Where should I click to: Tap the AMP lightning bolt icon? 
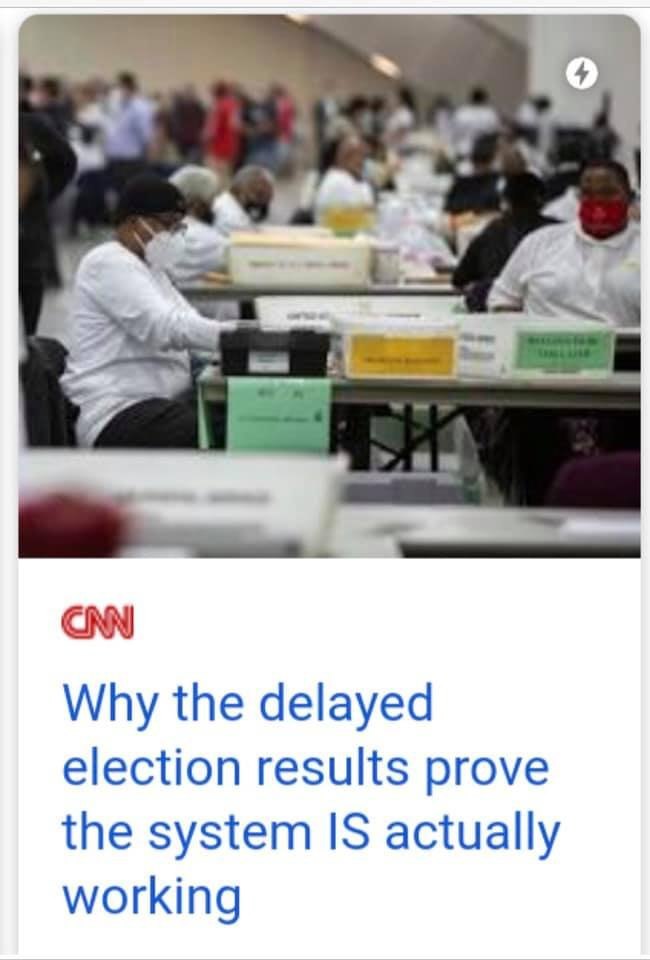(581, 75)
